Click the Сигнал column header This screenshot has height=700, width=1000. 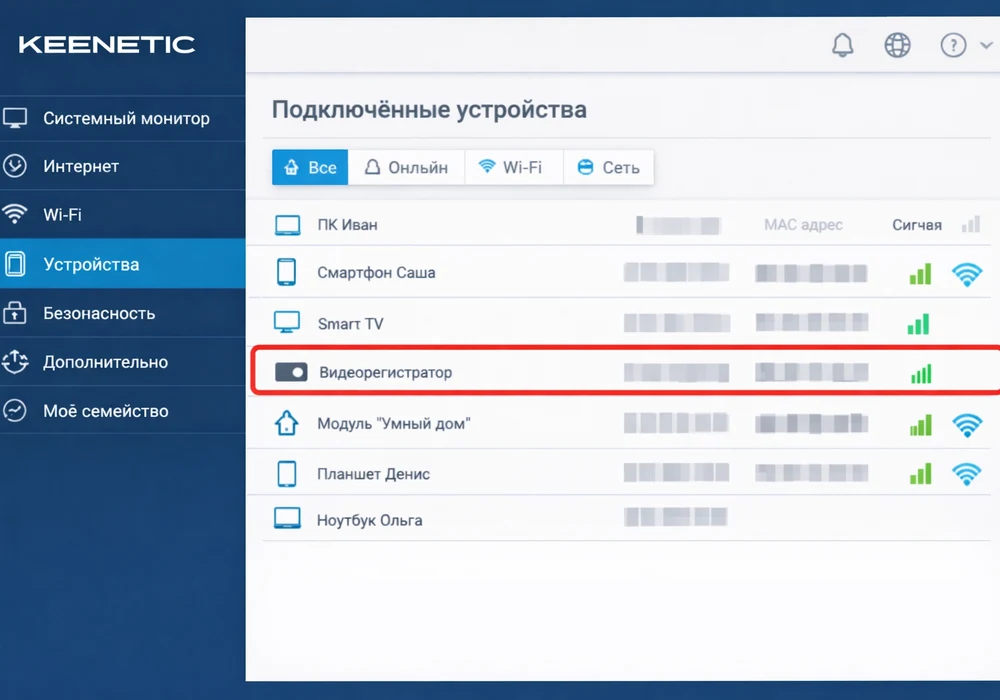click(x=917, y=225)
